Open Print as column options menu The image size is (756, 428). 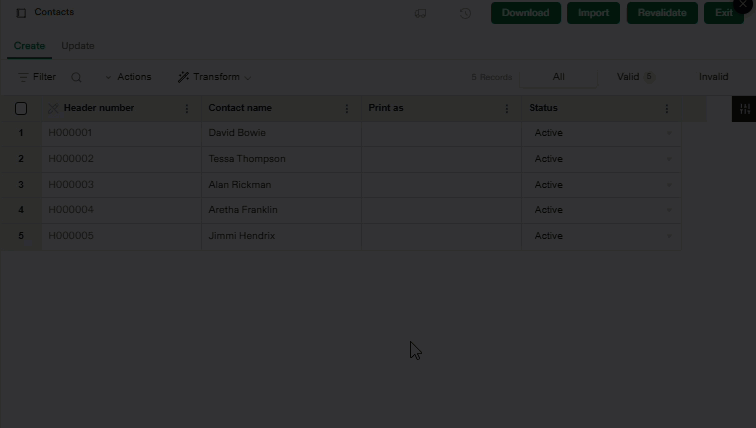[x=507, y=109]
